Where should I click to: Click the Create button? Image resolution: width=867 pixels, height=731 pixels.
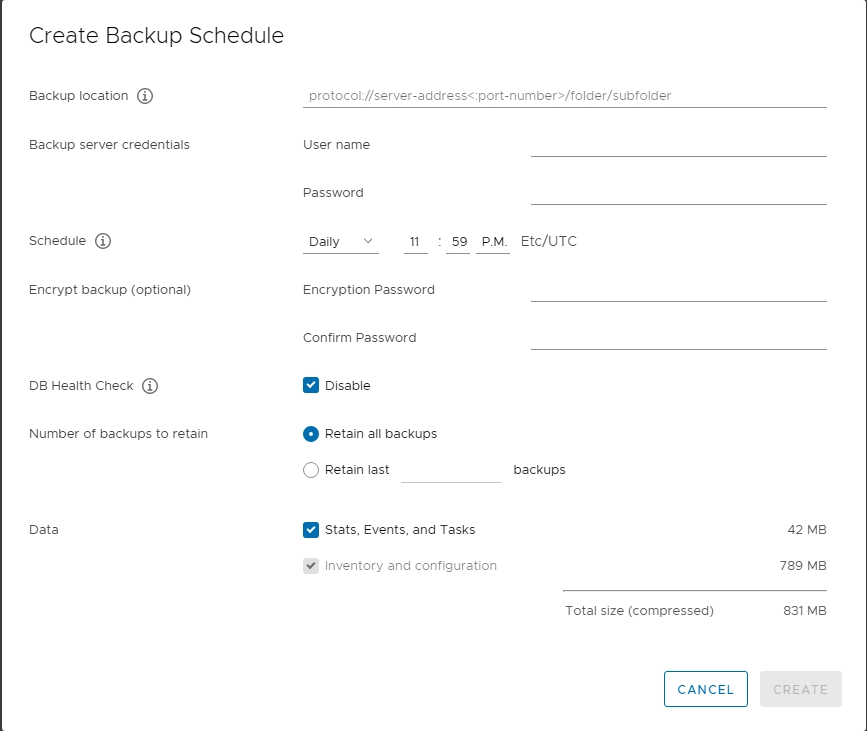[801, 689]
